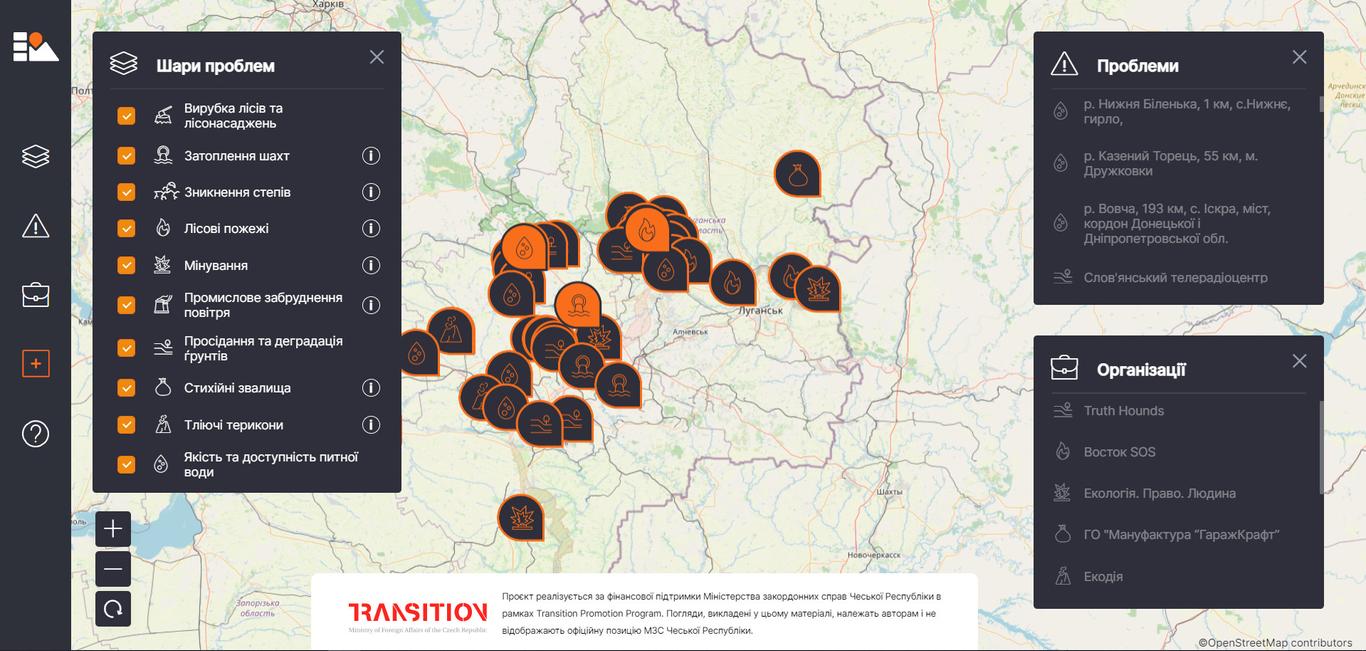Select the warning triangle sidebar icon

pyautogui.click(x=35, y=225)
